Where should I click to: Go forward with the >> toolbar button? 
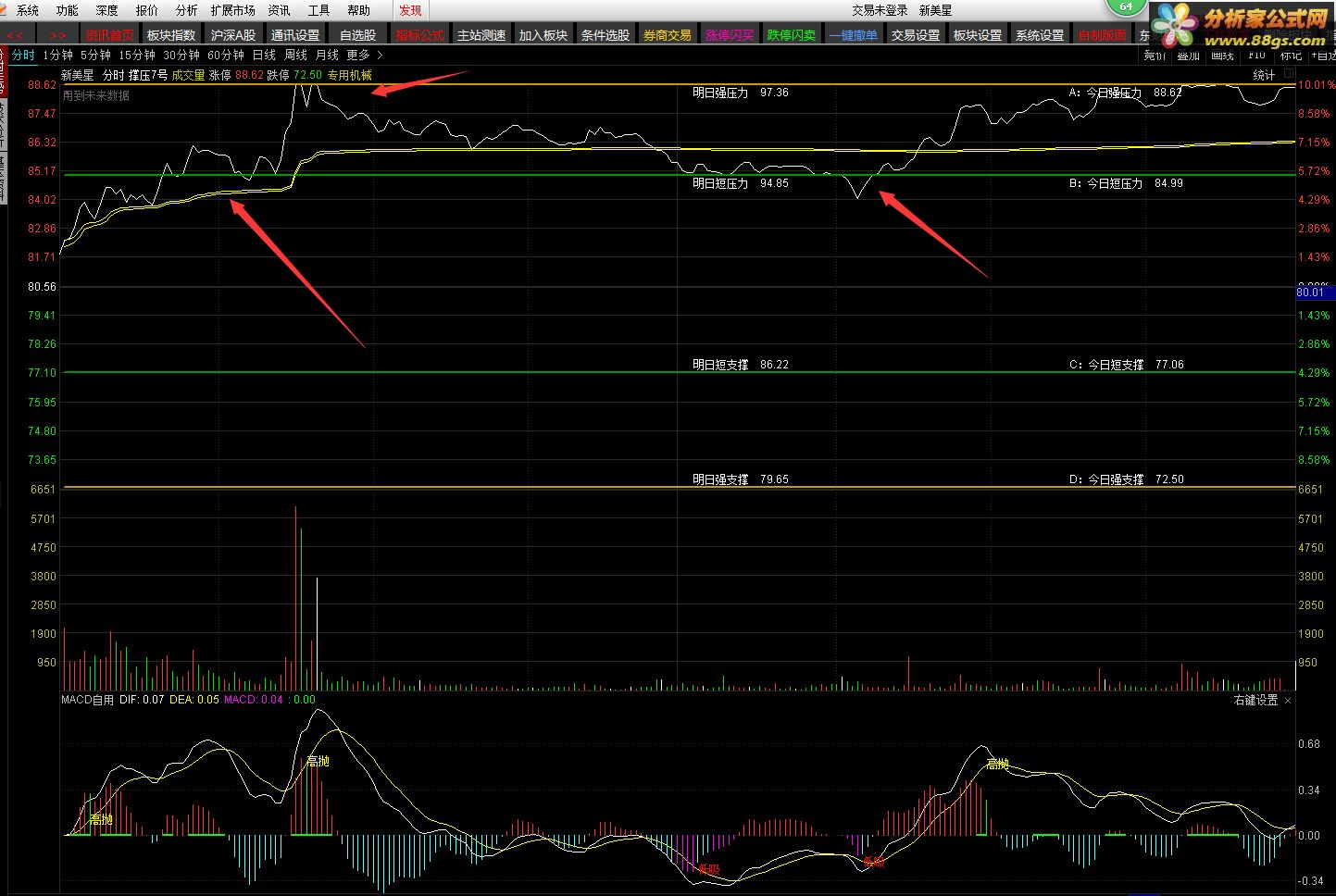[57, 35]
